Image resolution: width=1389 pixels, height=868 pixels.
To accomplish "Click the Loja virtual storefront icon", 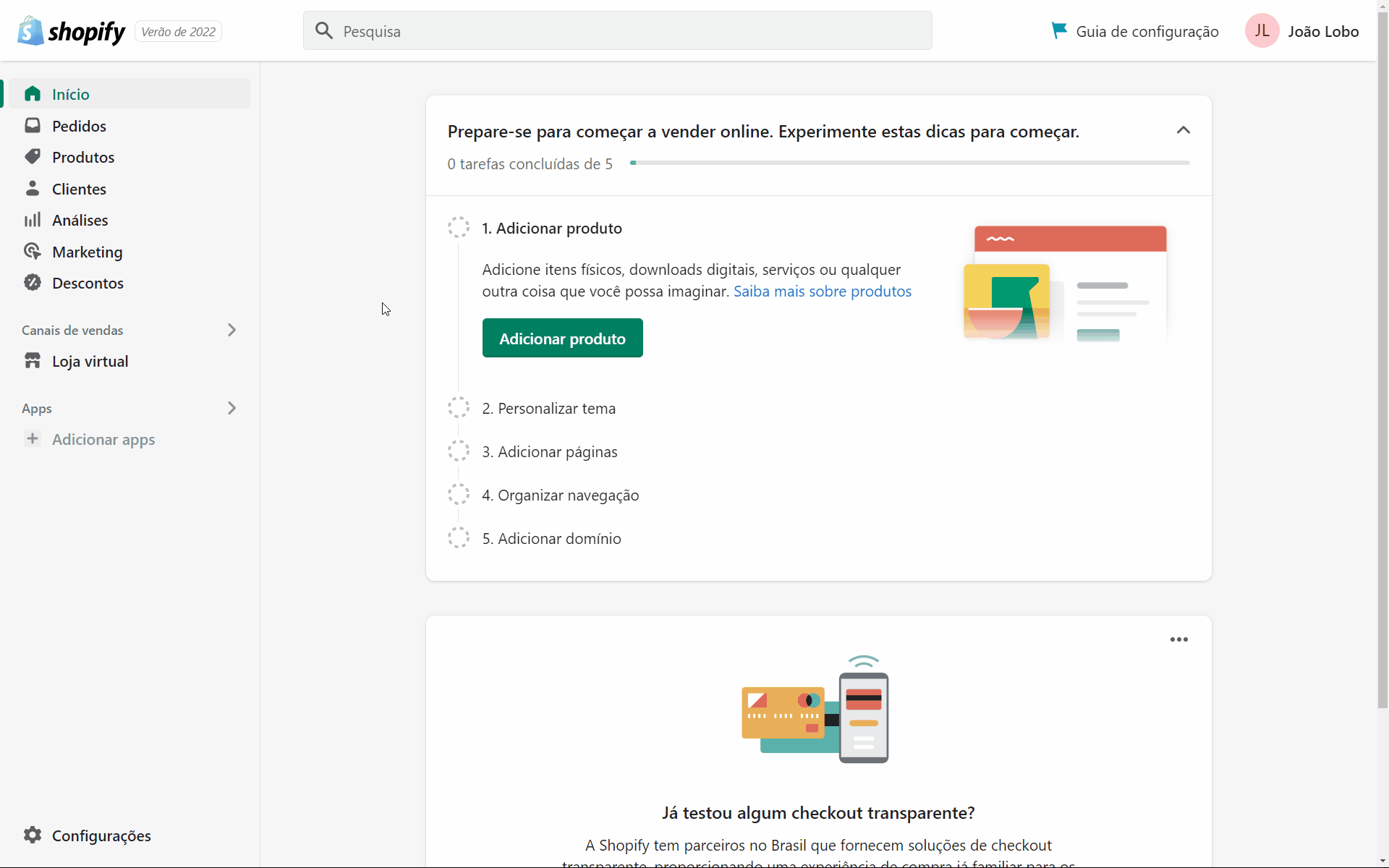I will [33, 360].
